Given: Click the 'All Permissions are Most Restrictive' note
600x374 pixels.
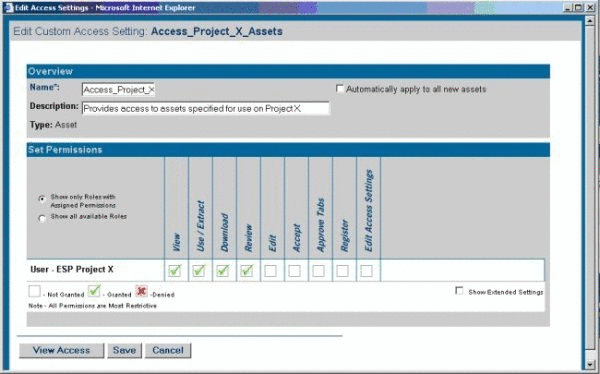Looking at the screenshot, I should [103, 306].
